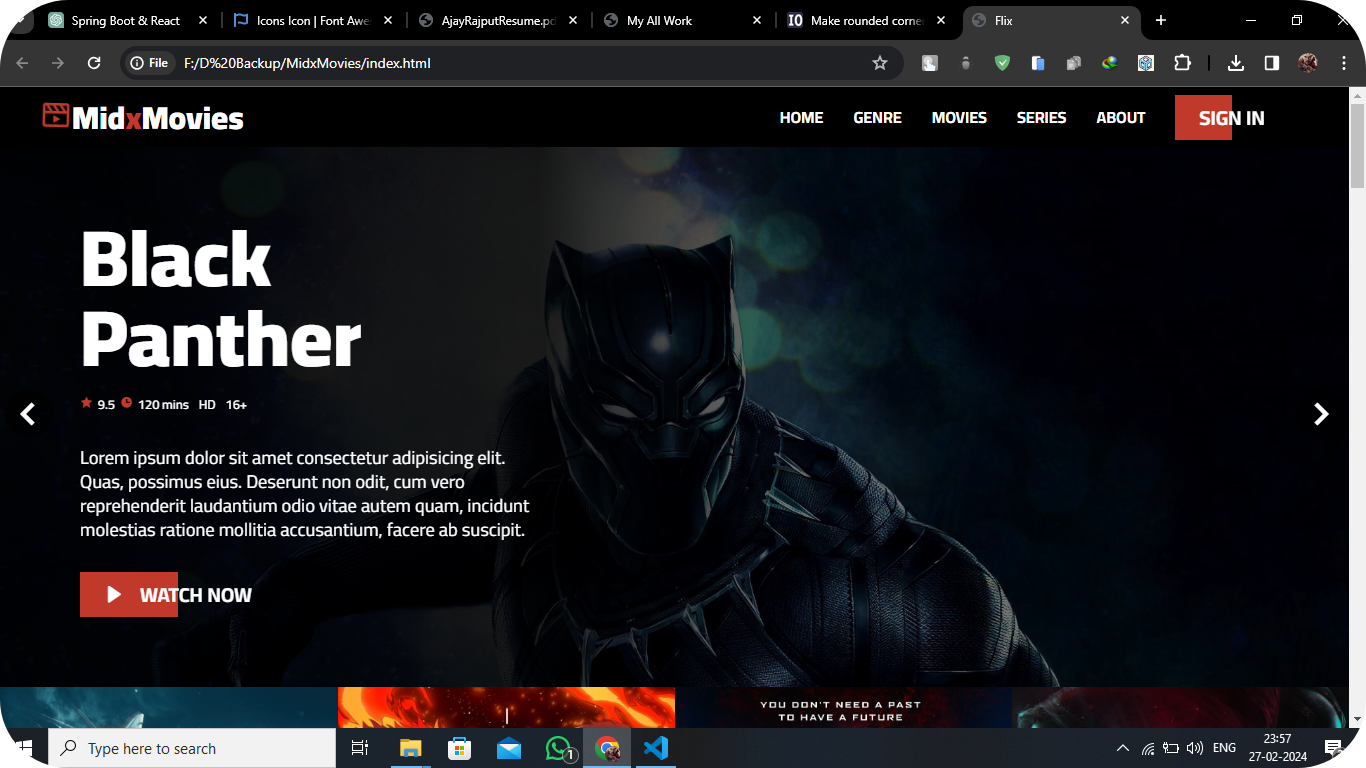
Task: Click the address bar URL field
Action: (x=500, y=63)
